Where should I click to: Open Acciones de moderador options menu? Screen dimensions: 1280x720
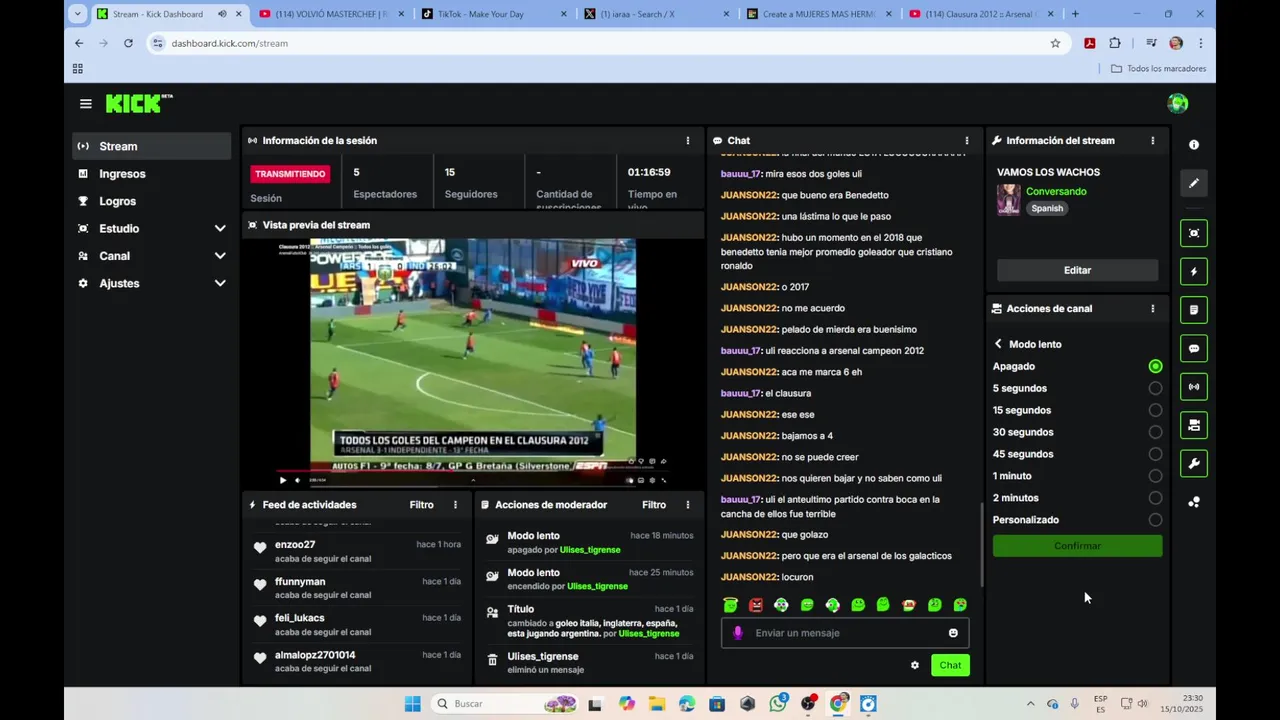[x=687, y=505]
